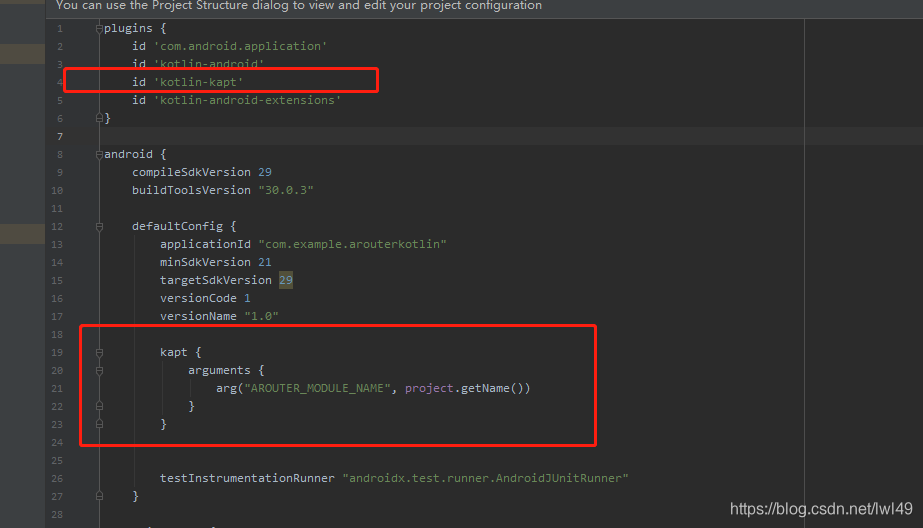Click Project Structure notification banner text
This screenshot has width=923, height=528.
[x=299, y=6]
